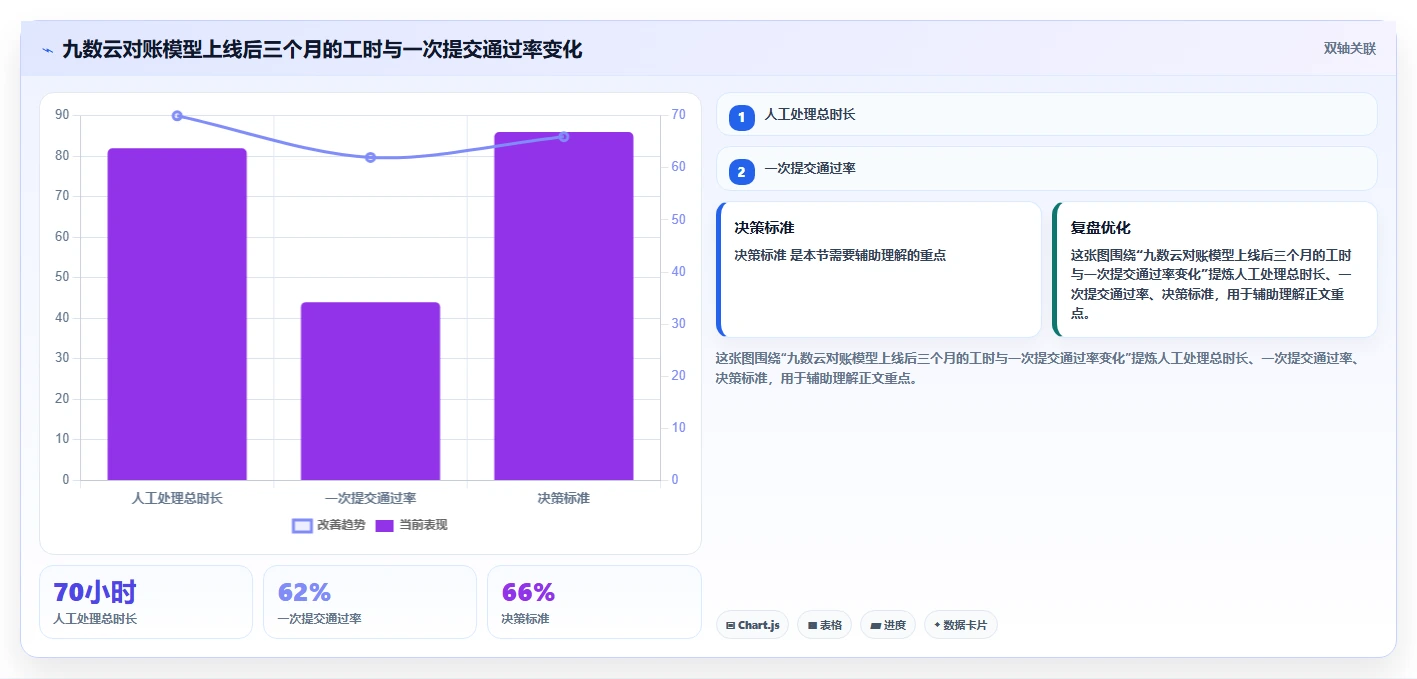This screenshot has width=1417, height=679.
Task: Click right axis value 70
Action: pyautogui.click(x=678, y=115)
